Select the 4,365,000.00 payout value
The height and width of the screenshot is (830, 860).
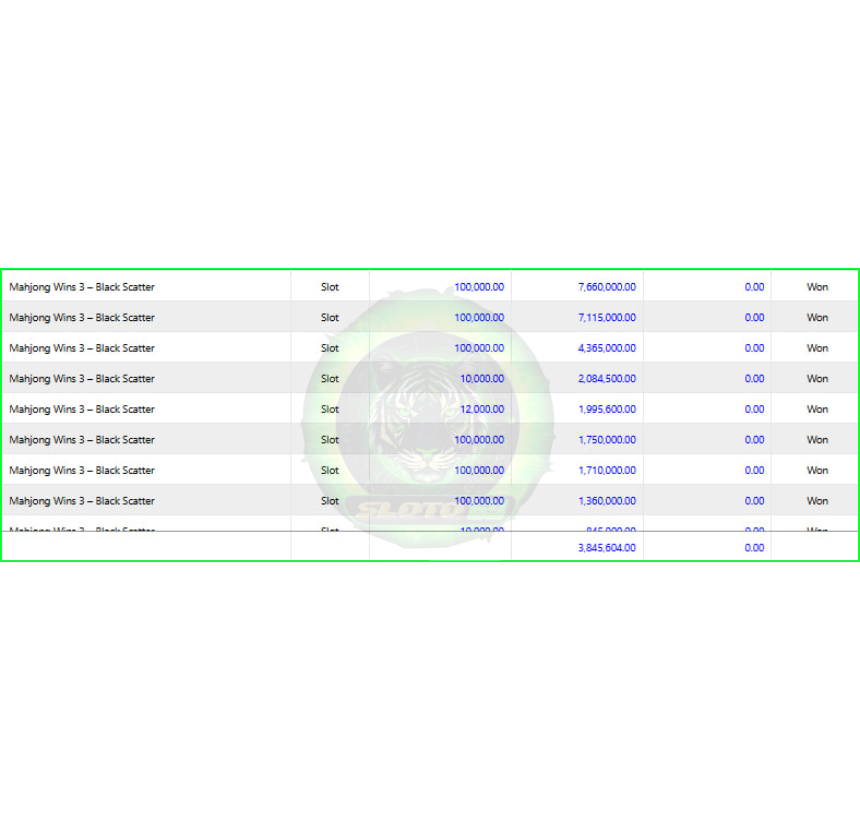607,348
